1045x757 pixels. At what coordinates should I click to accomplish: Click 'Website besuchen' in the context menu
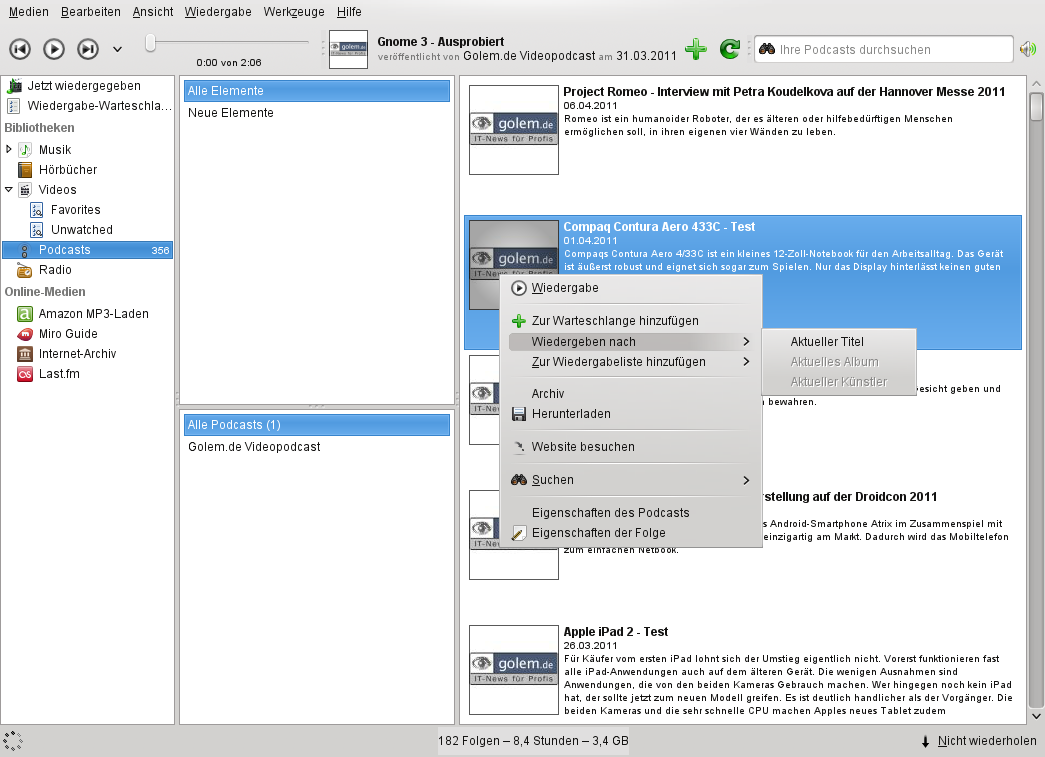click(630, 446)
